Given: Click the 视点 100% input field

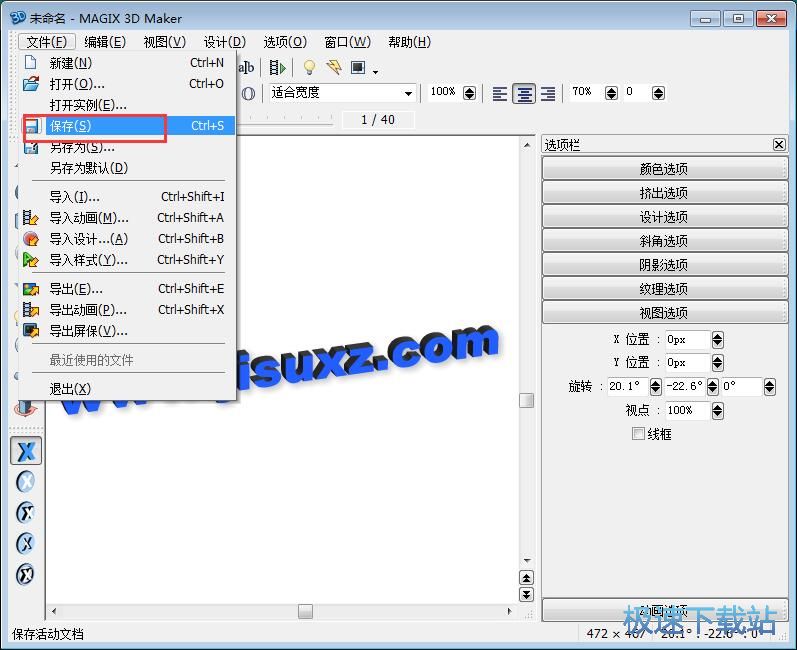Looking at the screenshot, I should click(687, 411).
